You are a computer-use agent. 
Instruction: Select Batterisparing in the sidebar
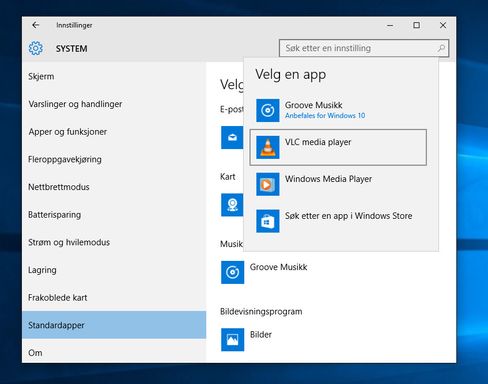tap(114, 215)
